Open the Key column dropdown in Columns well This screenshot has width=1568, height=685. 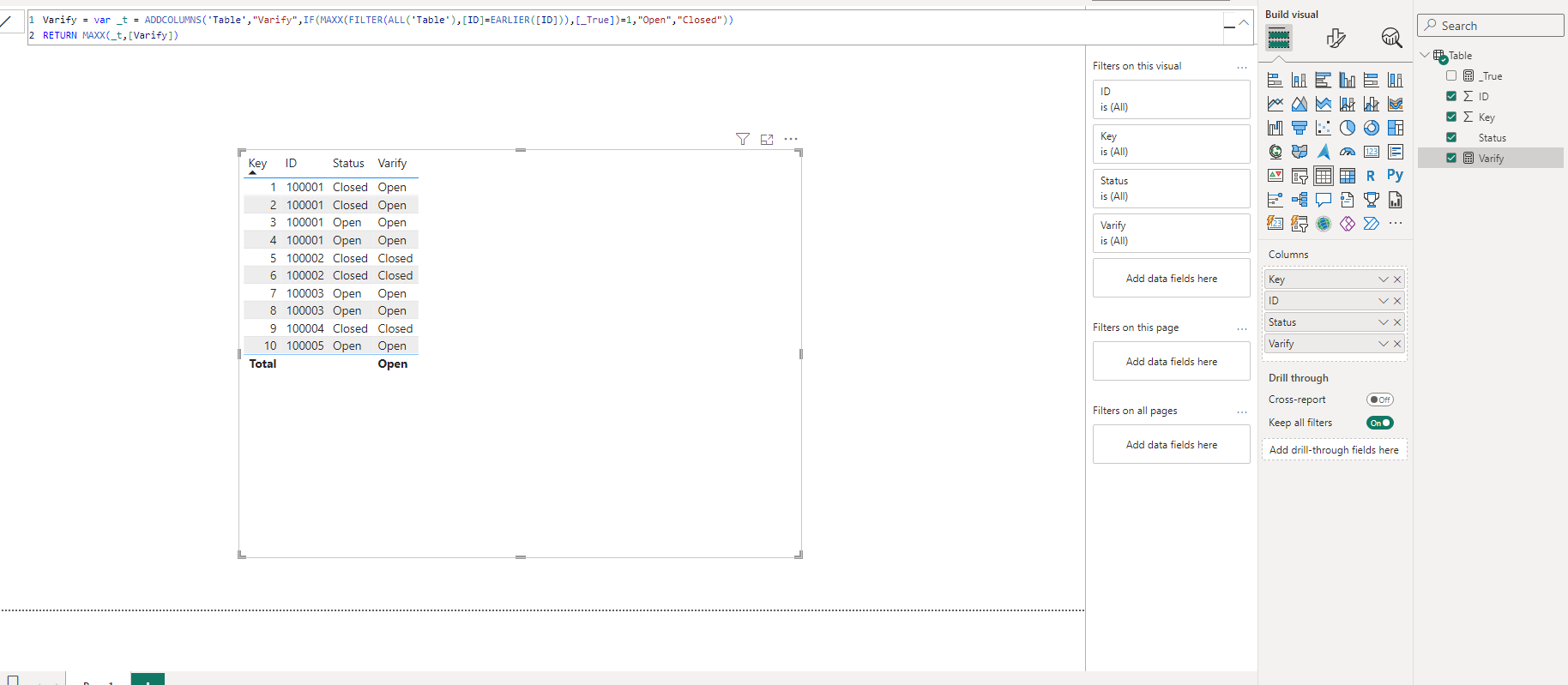[1383, 279]
